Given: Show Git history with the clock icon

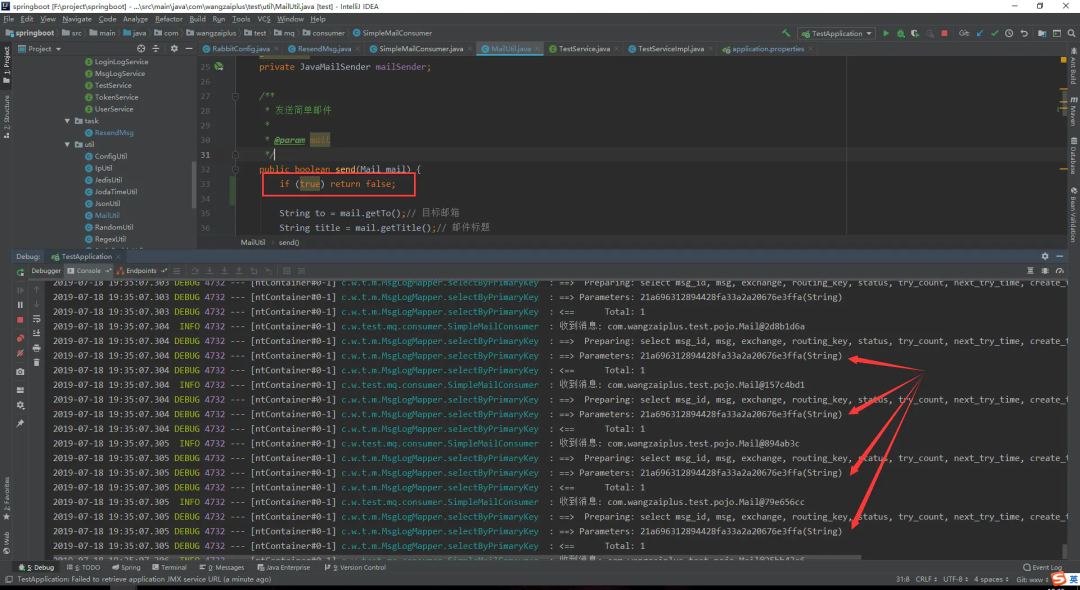Looking at the screenshot, I should (1009, 33).
